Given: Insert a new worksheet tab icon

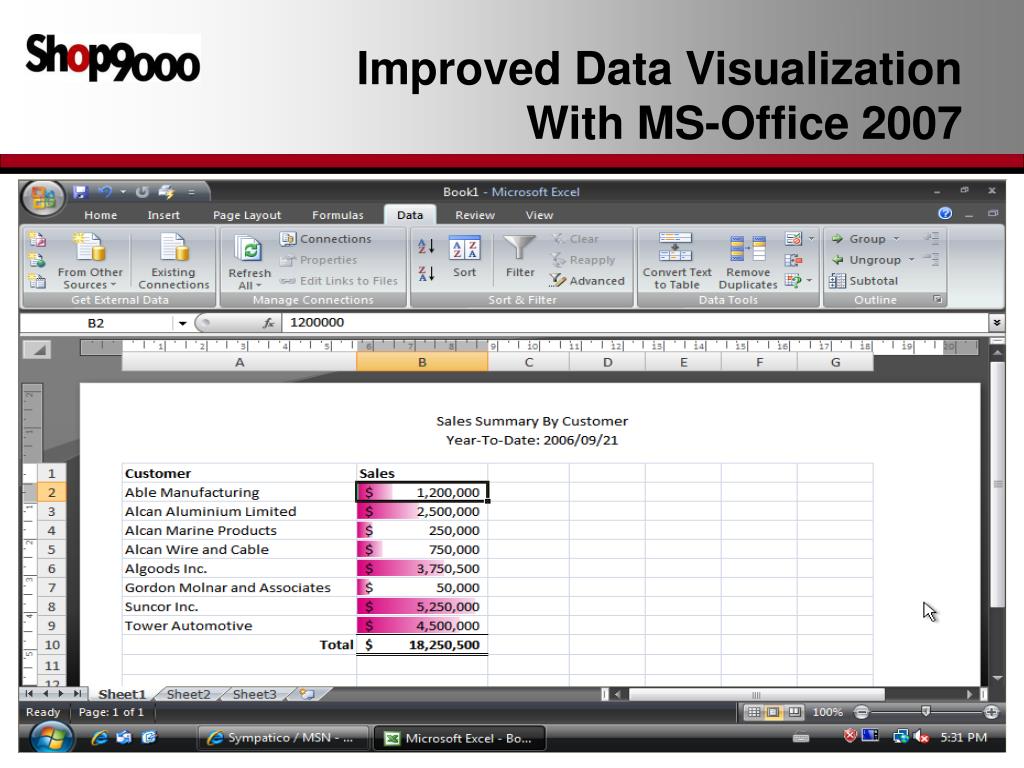Looking at the screenshot, I should (307, 694).
